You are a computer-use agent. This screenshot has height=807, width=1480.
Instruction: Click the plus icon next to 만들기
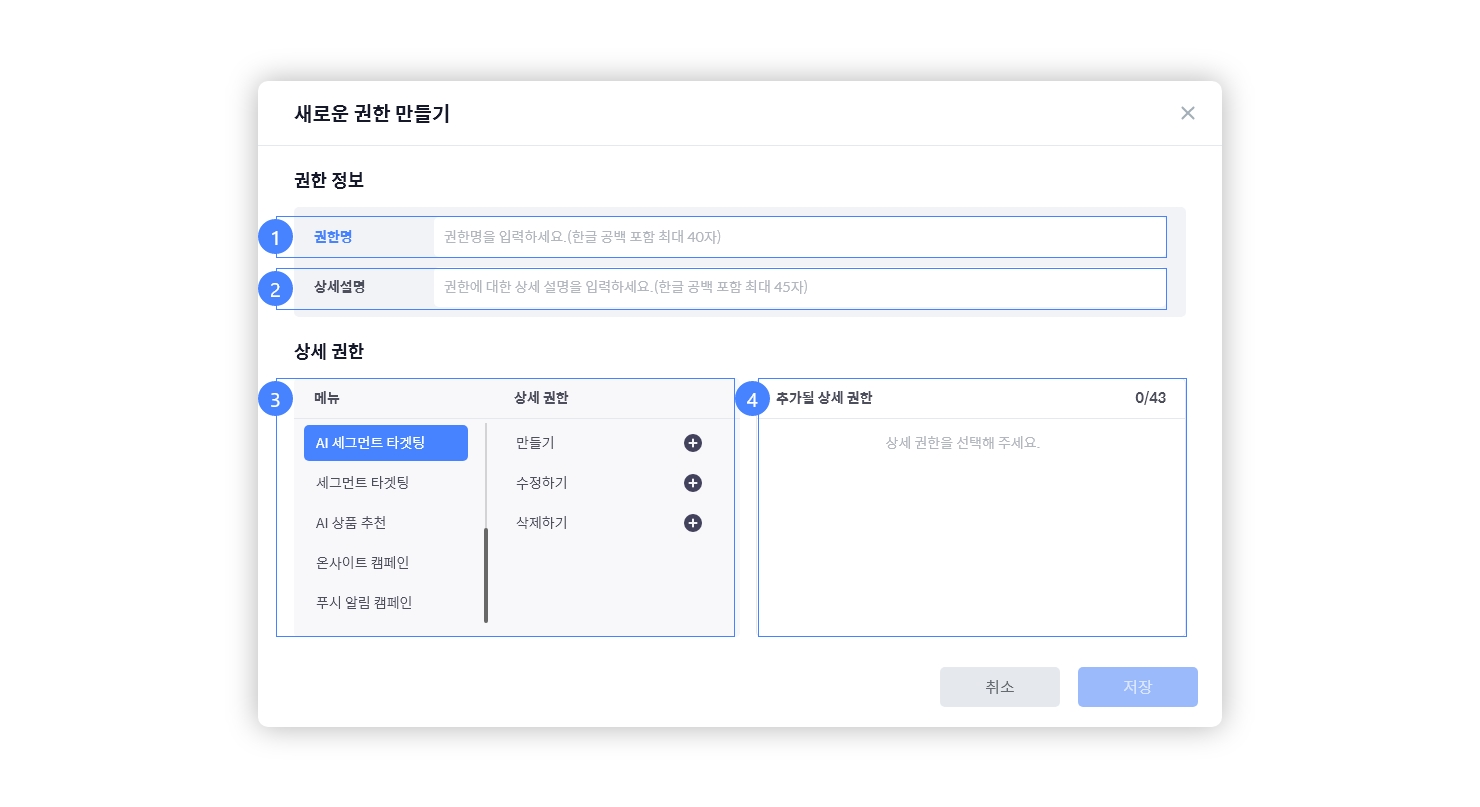tap(692, 443)
